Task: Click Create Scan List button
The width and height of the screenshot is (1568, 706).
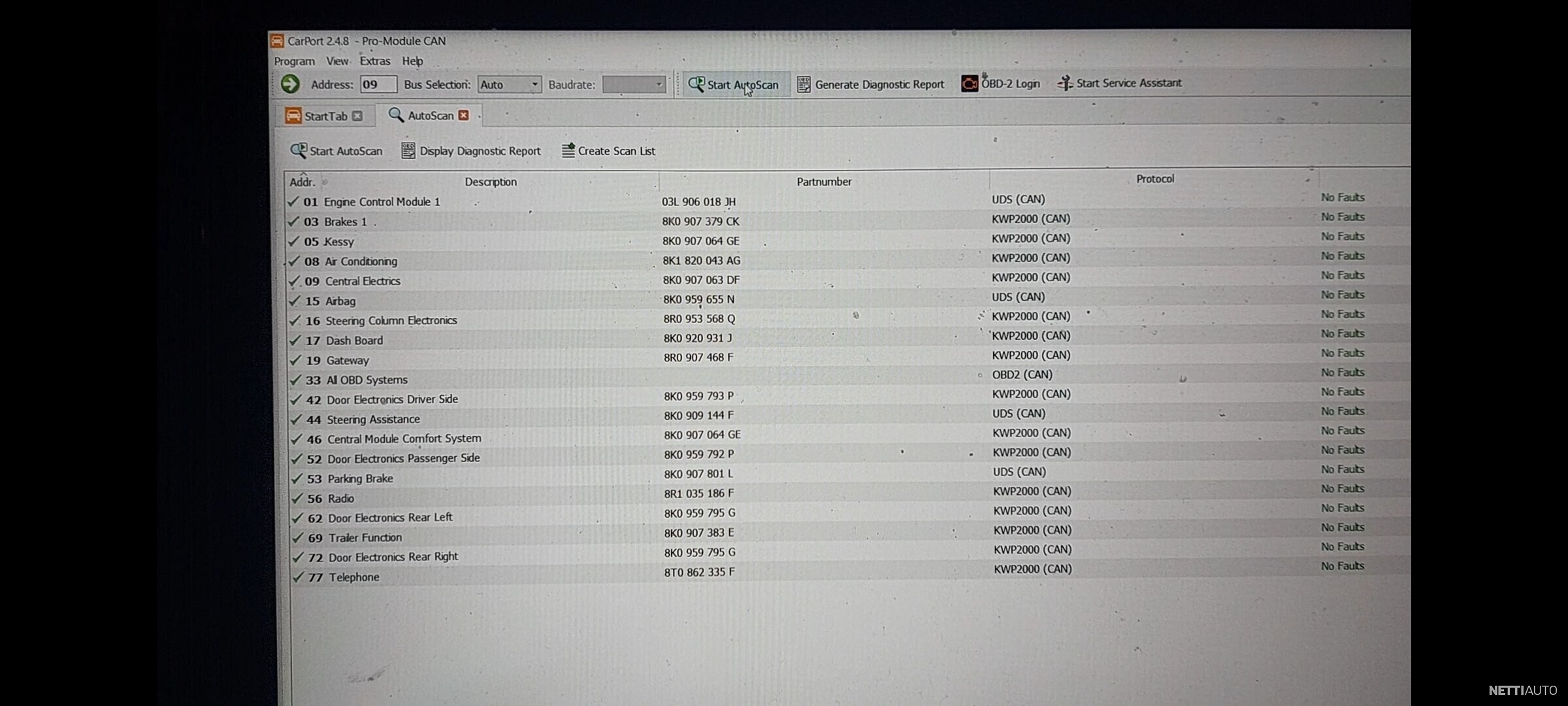Action: (608, 150)
